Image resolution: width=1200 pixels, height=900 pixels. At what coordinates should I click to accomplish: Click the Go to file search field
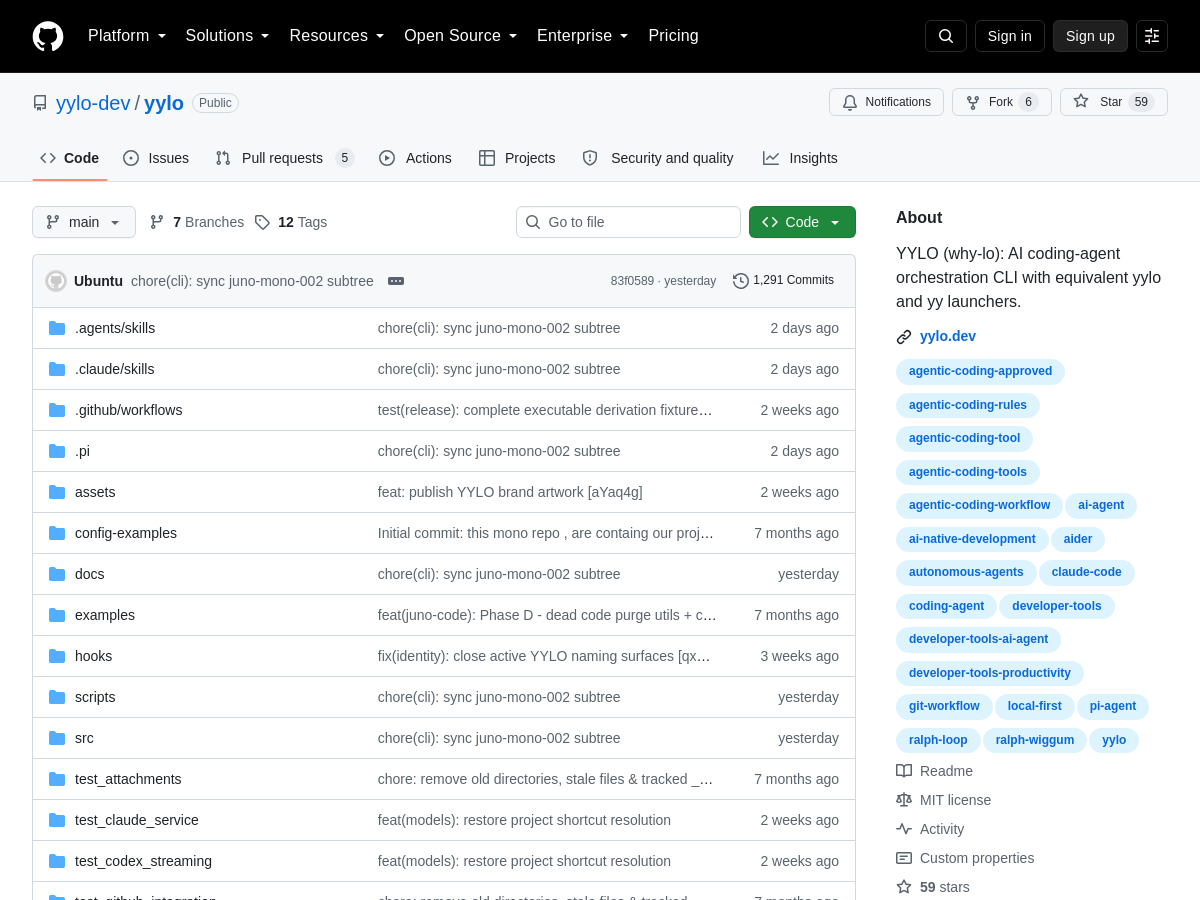(628, 222)
